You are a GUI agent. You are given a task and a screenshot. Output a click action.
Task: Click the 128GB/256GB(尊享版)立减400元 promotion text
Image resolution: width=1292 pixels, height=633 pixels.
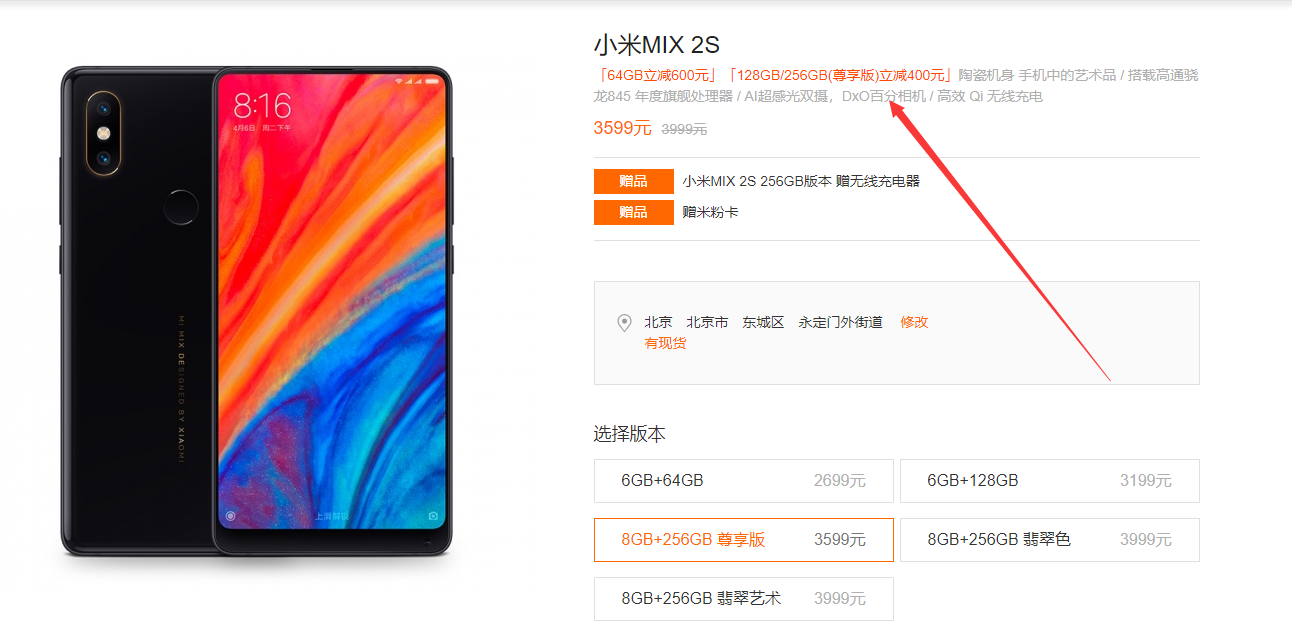pyautogui.click(x=840, y=75)
